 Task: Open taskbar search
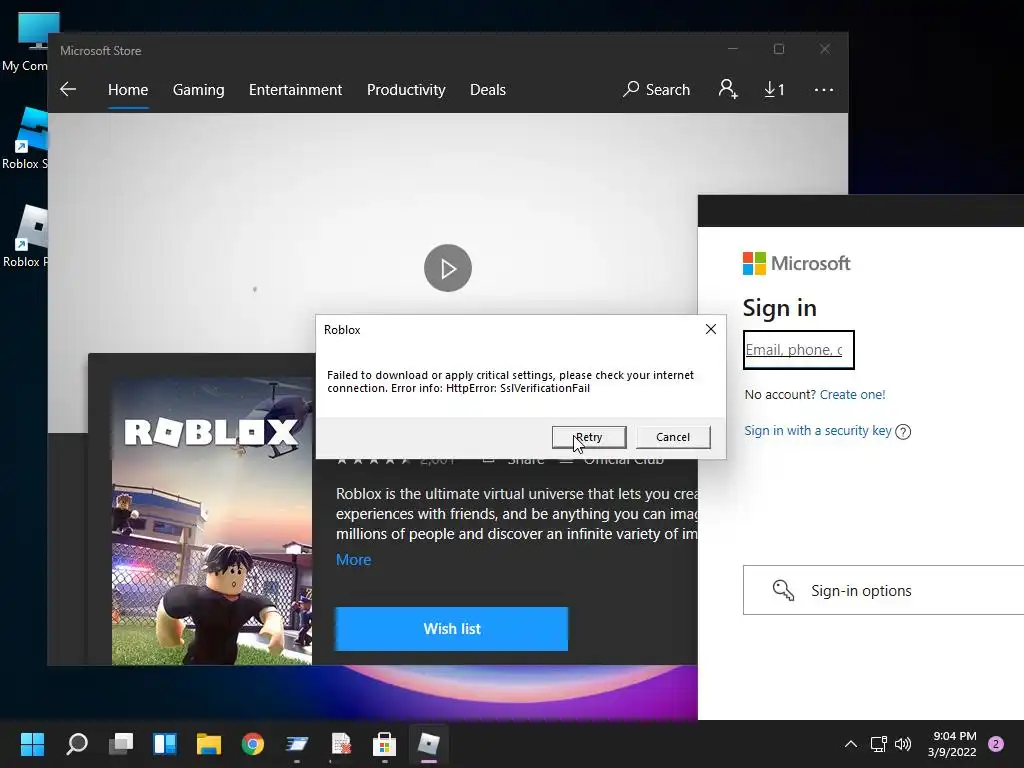pyautogui.click(x=77, y=743)
